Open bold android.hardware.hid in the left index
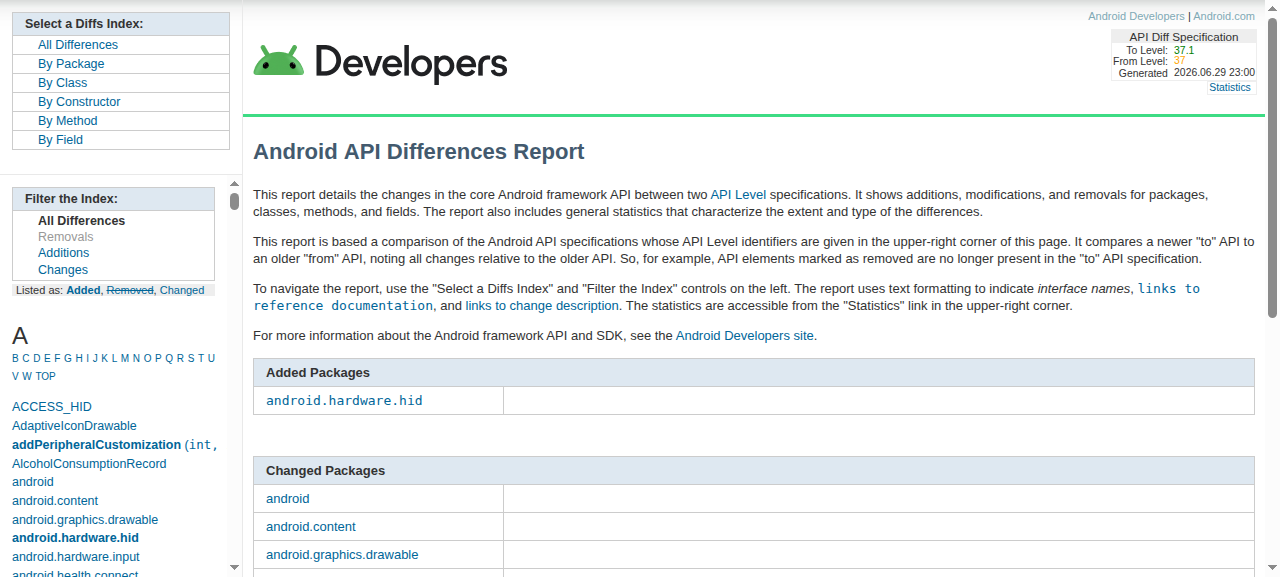1280x577 pixels. point(75,538)
